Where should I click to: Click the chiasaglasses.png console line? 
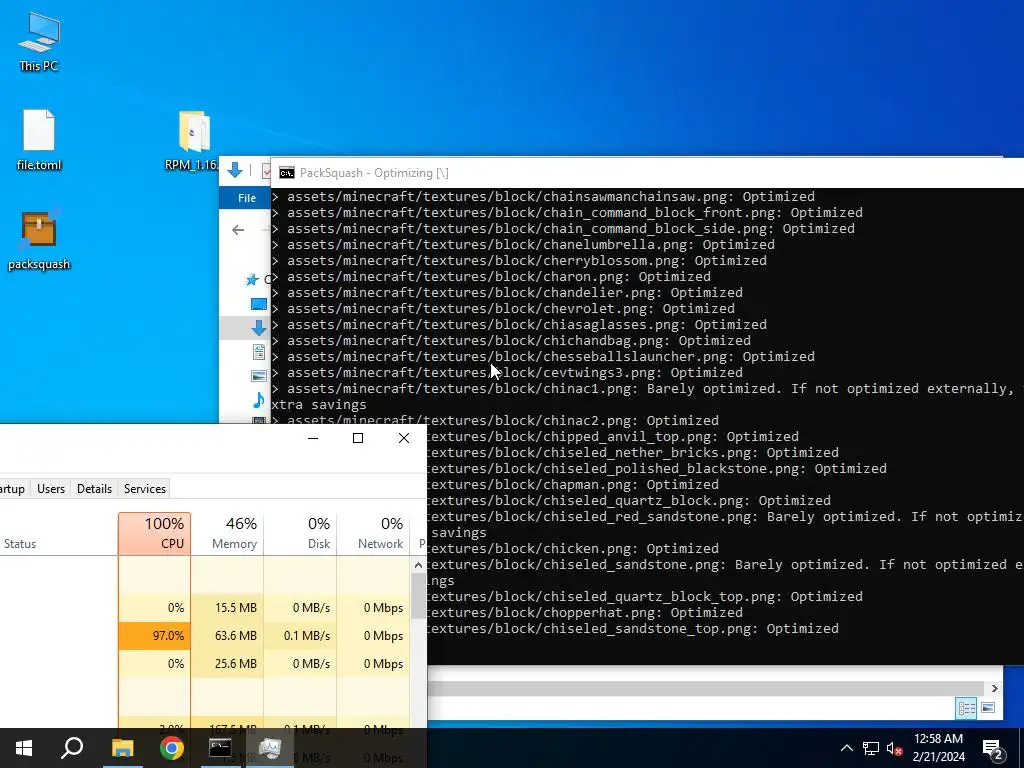[519, 325]
